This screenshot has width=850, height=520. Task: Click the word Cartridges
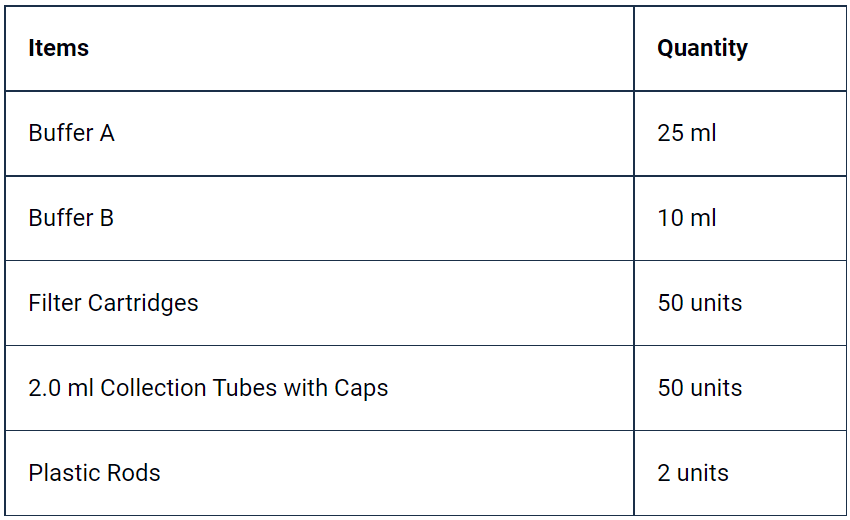143,303
